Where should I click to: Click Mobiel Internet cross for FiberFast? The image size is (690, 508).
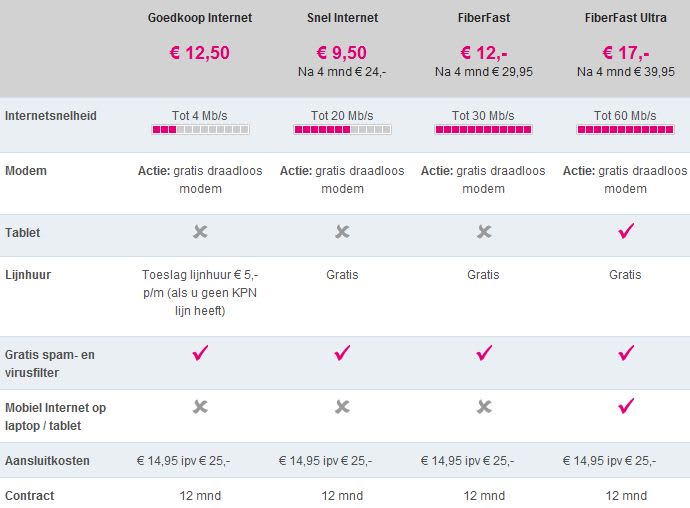[x=484, y=406]
